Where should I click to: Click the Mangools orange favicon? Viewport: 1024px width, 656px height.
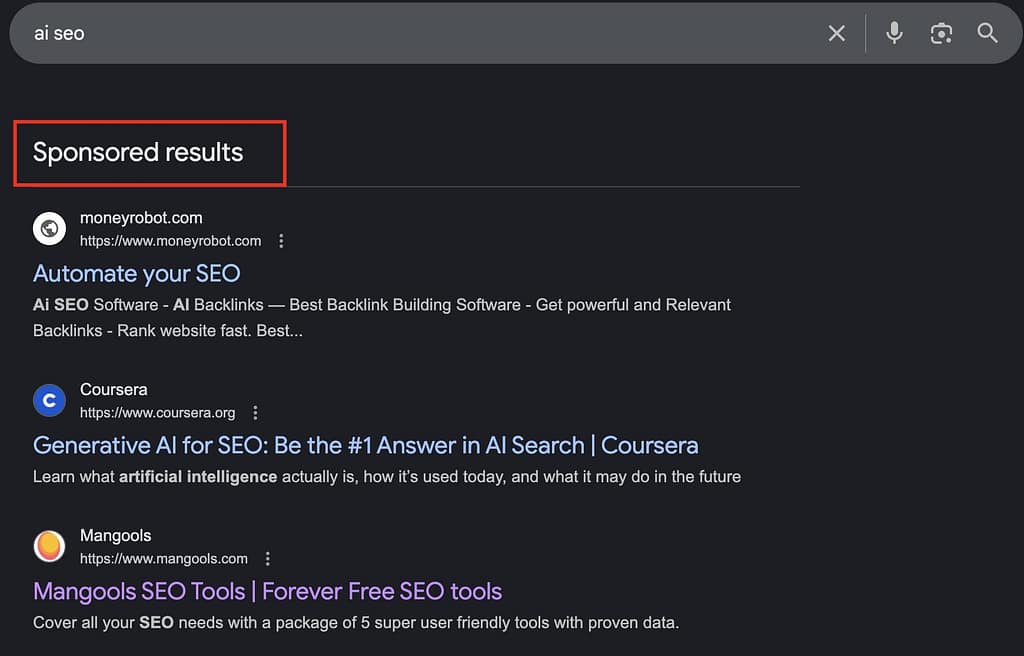coord(50,546)
